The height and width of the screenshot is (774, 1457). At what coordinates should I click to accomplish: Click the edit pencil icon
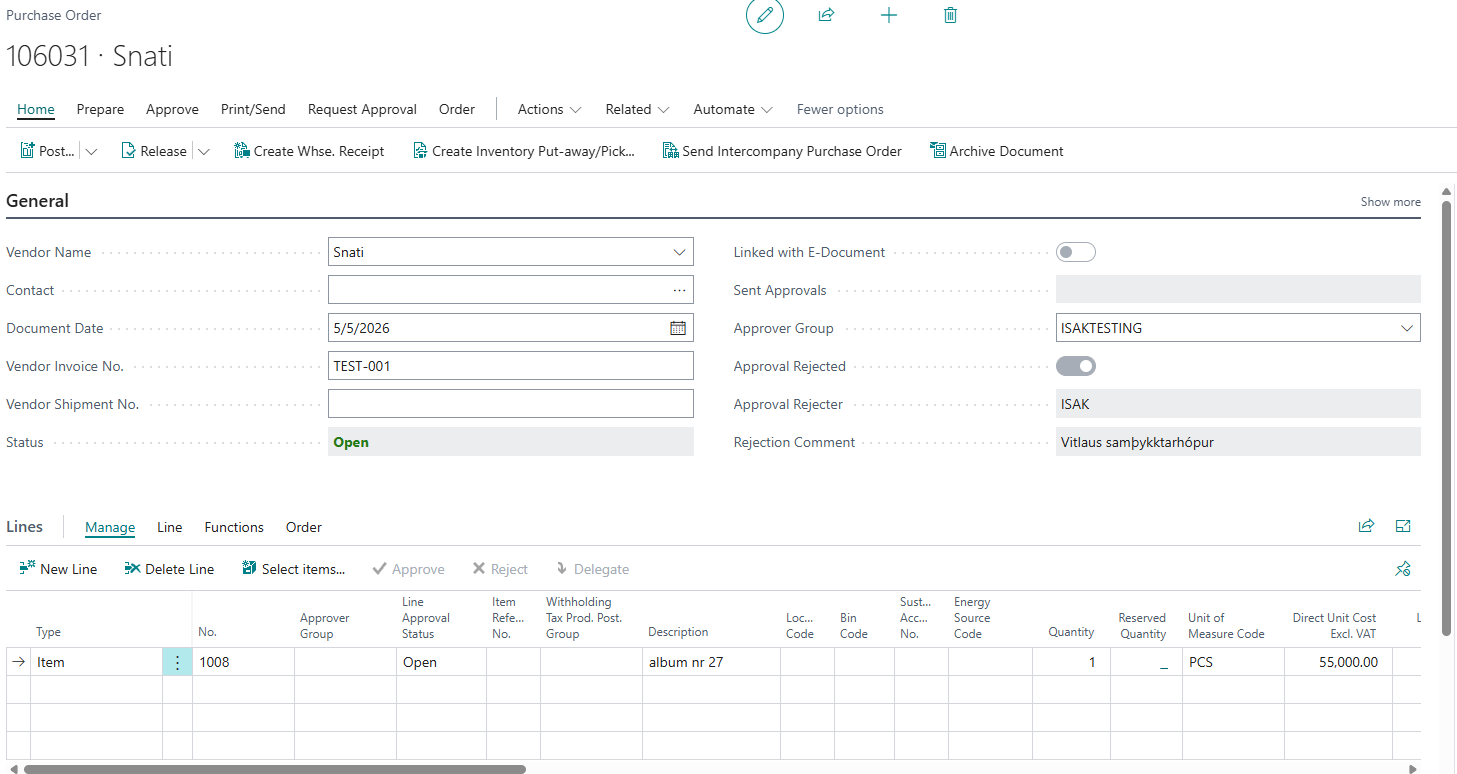pyautogui.click(x=765, y=15)
